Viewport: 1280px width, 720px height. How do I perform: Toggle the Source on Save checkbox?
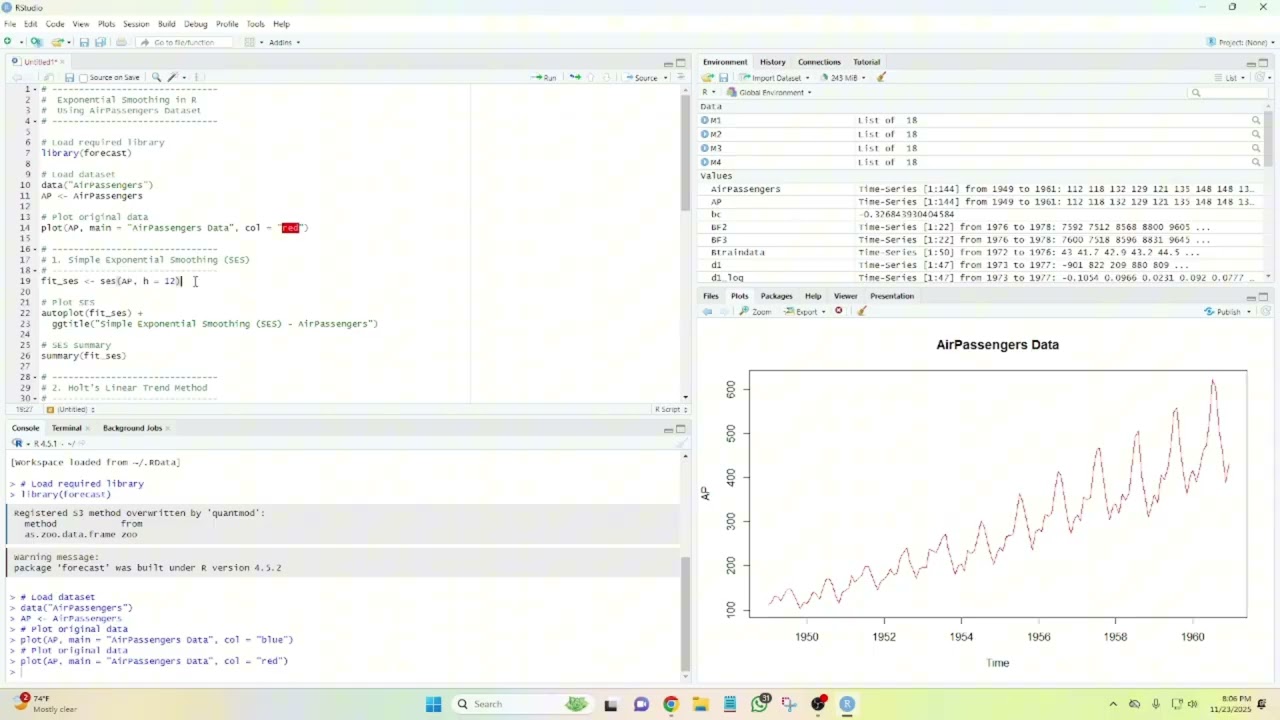(84, 77)
